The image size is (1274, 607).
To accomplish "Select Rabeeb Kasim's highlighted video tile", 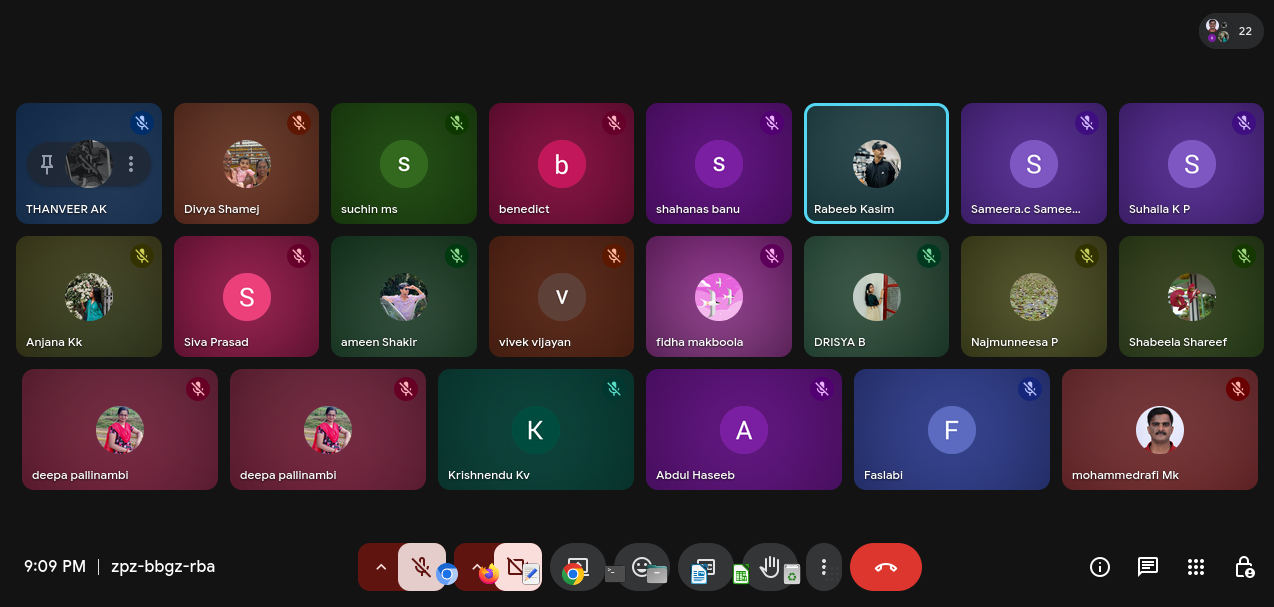I will 876,163.
